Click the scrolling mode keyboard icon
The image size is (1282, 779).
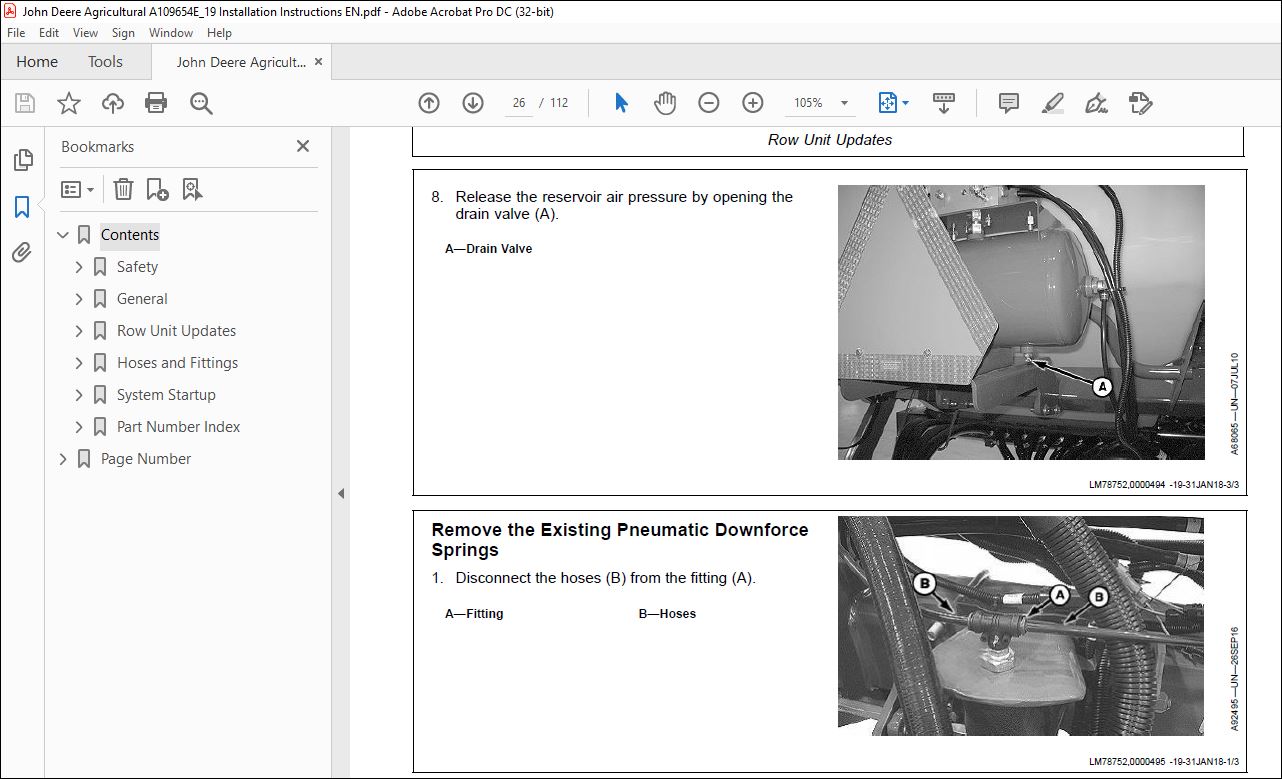coord(944,103)
